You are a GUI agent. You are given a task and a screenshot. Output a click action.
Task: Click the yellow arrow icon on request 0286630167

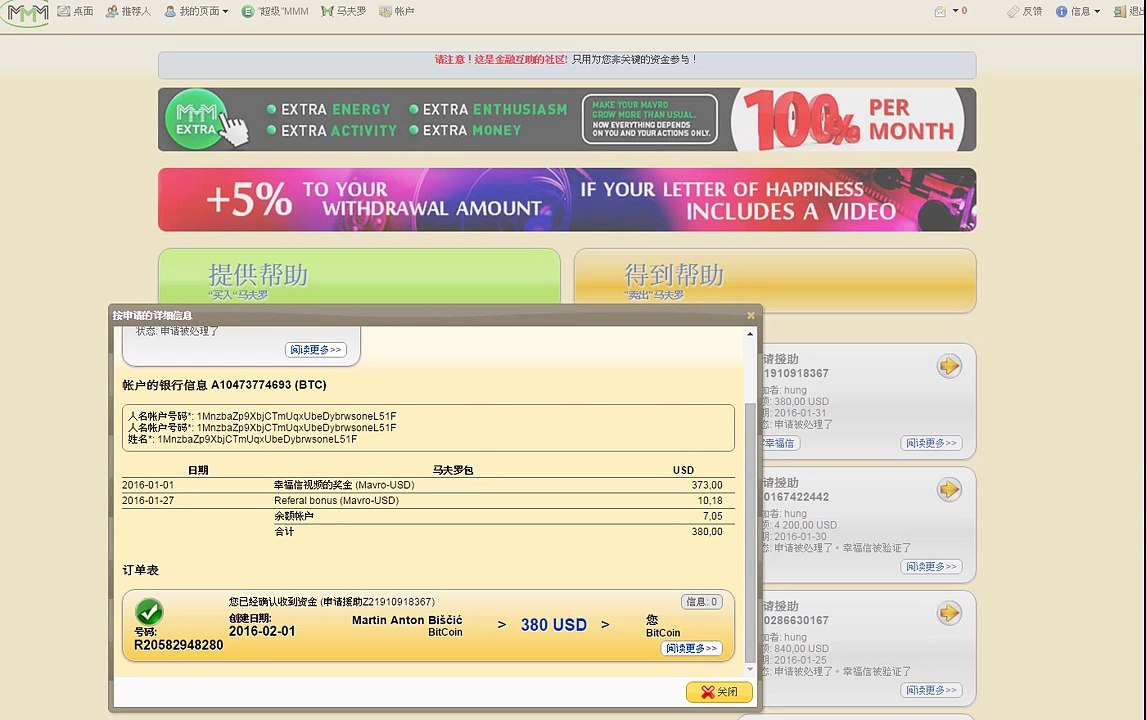949,613
